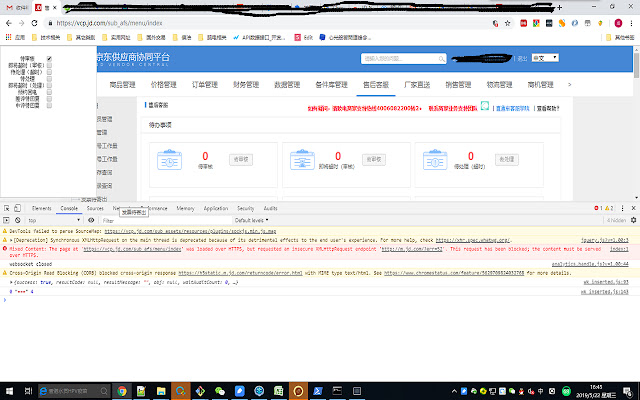Viewport: 640px width, 400px height.
Task: Switch to the DevTools Application tab
Action: point(216,208)
